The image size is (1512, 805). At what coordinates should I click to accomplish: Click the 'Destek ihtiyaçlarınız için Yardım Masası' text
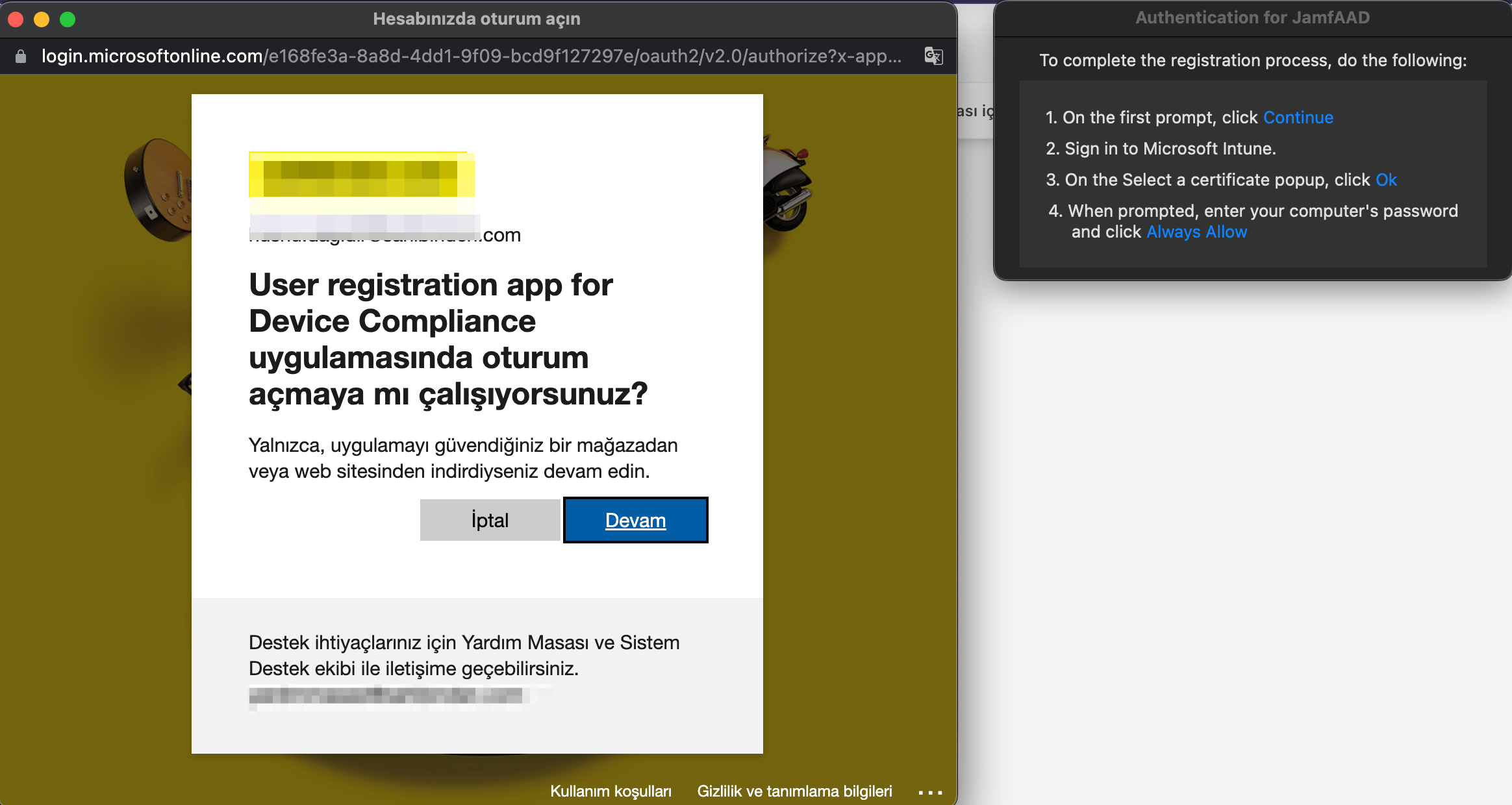click(x=464, y=656)
